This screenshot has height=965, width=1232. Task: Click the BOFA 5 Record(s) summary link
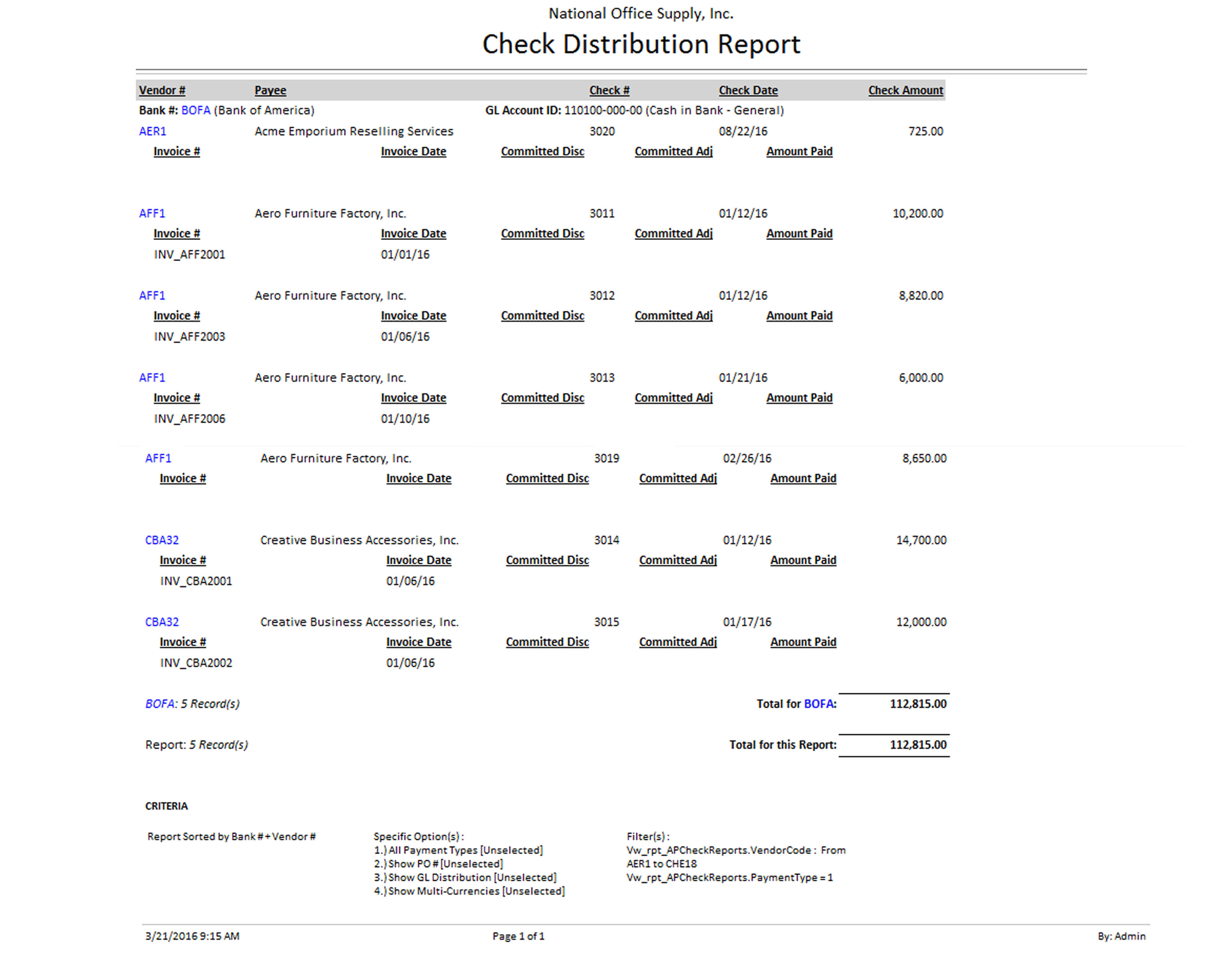point(160,704)
